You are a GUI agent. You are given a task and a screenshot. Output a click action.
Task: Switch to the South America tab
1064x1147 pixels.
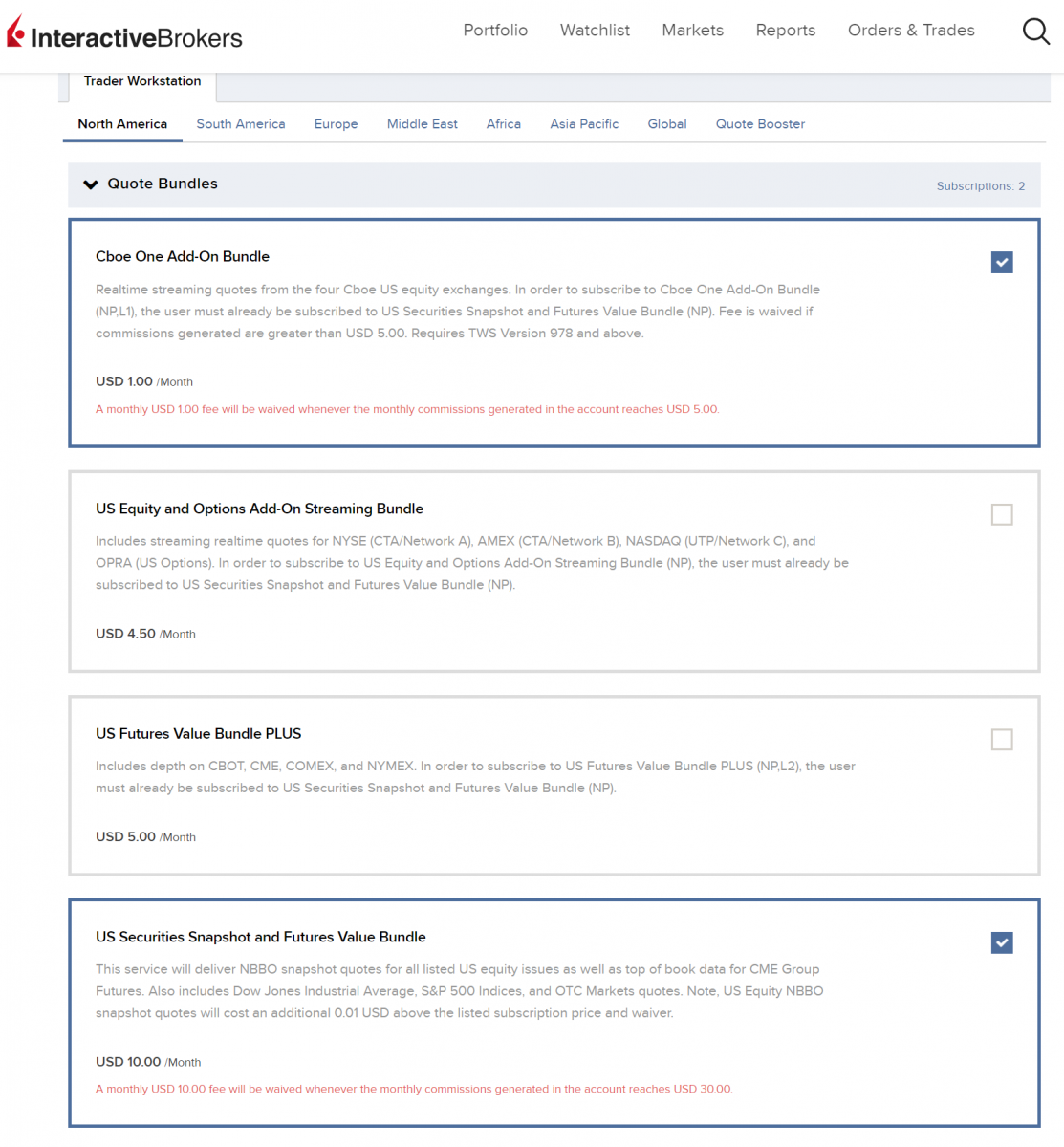click(x=241, y=124)
